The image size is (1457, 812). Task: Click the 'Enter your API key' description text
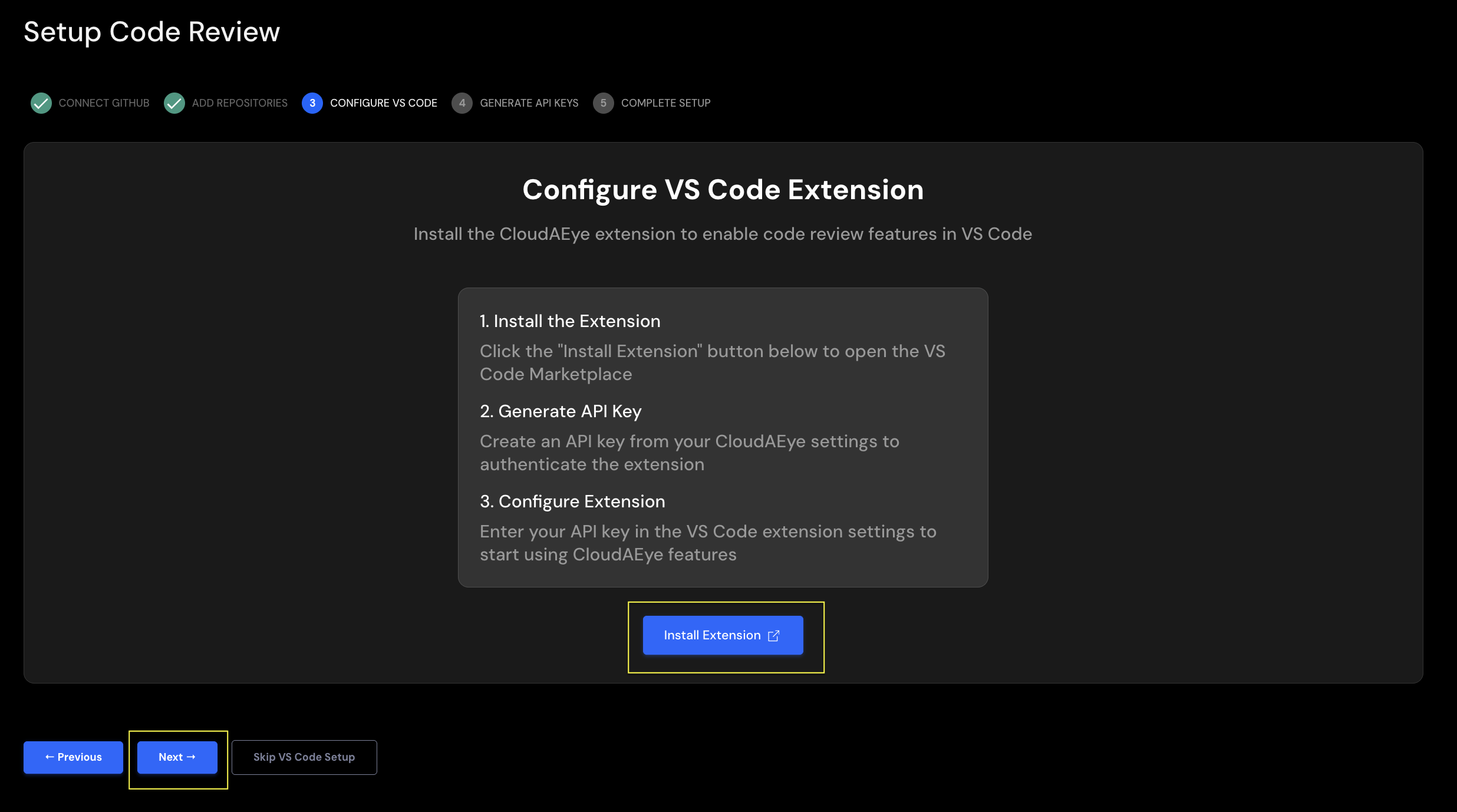point(708,543)
